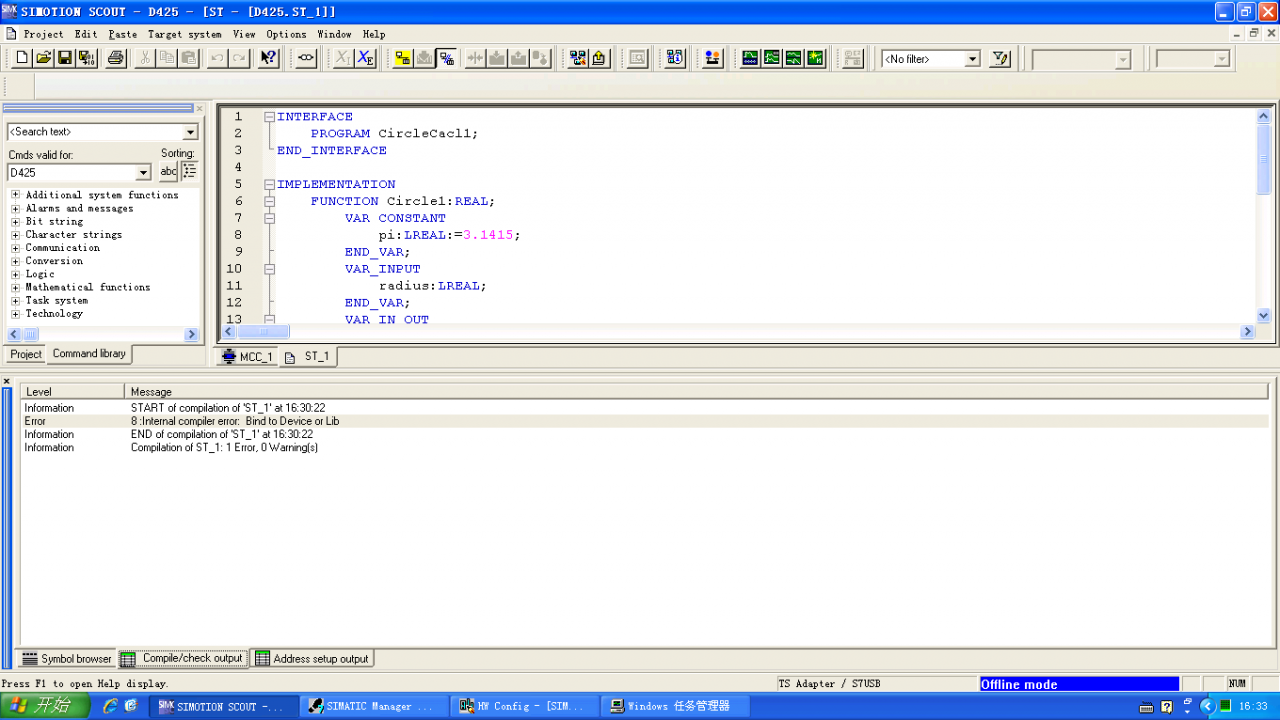This screenshot has width=1280, height=720.
Task: Switch to HW Config taskbar window
Action: pos(523,706)
